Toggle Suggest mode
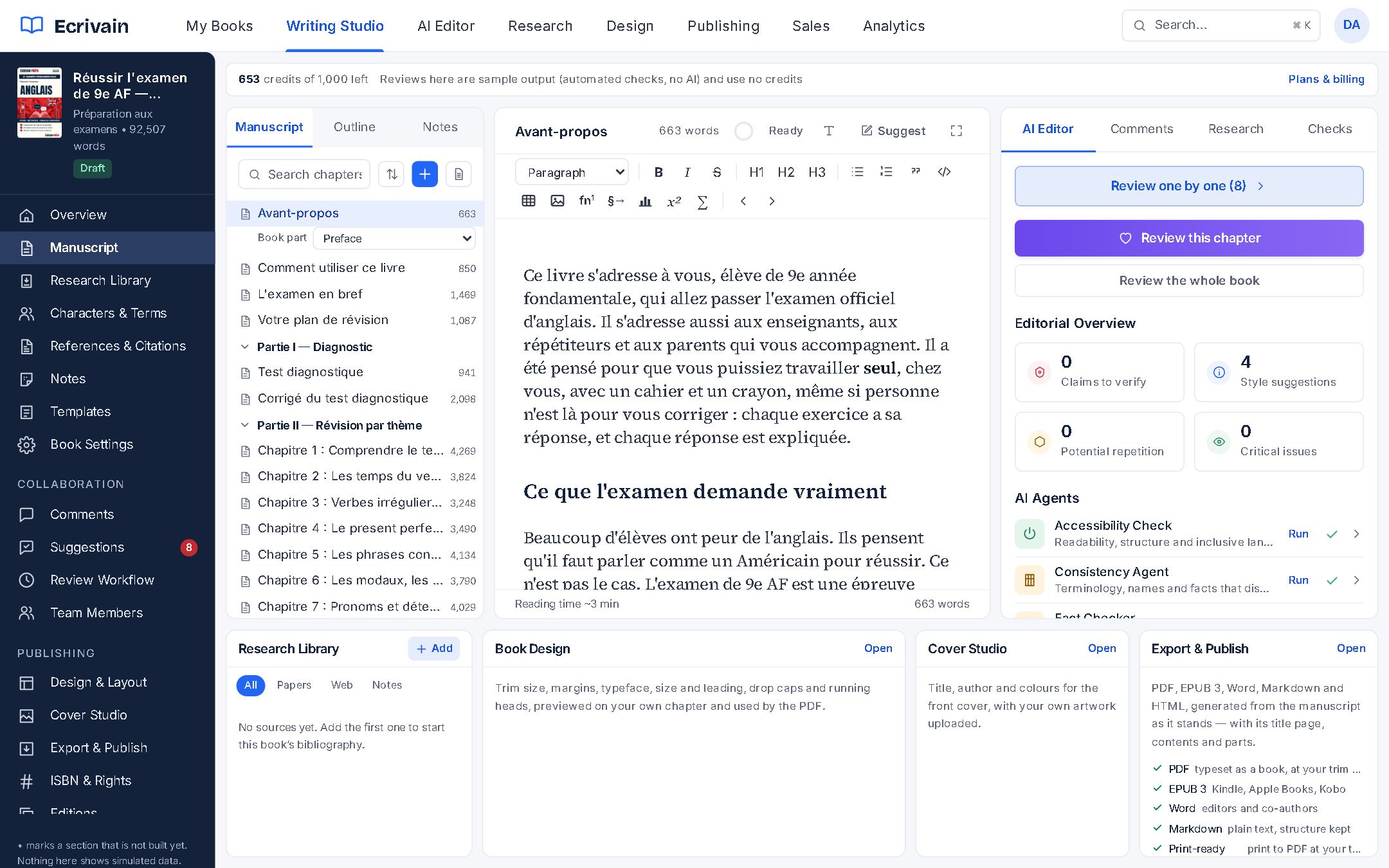 tap(893, 131)
